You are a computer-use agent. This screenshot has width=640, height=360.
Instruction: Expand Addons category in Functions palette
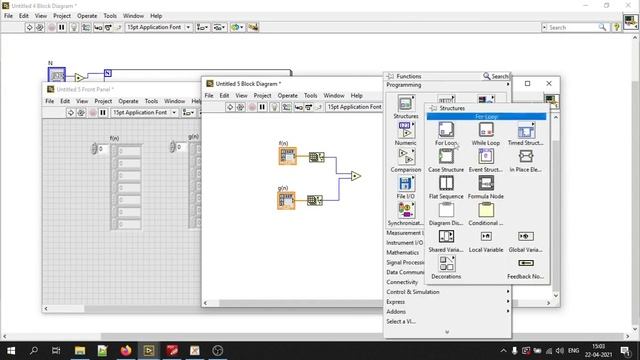tap(448, 311)
